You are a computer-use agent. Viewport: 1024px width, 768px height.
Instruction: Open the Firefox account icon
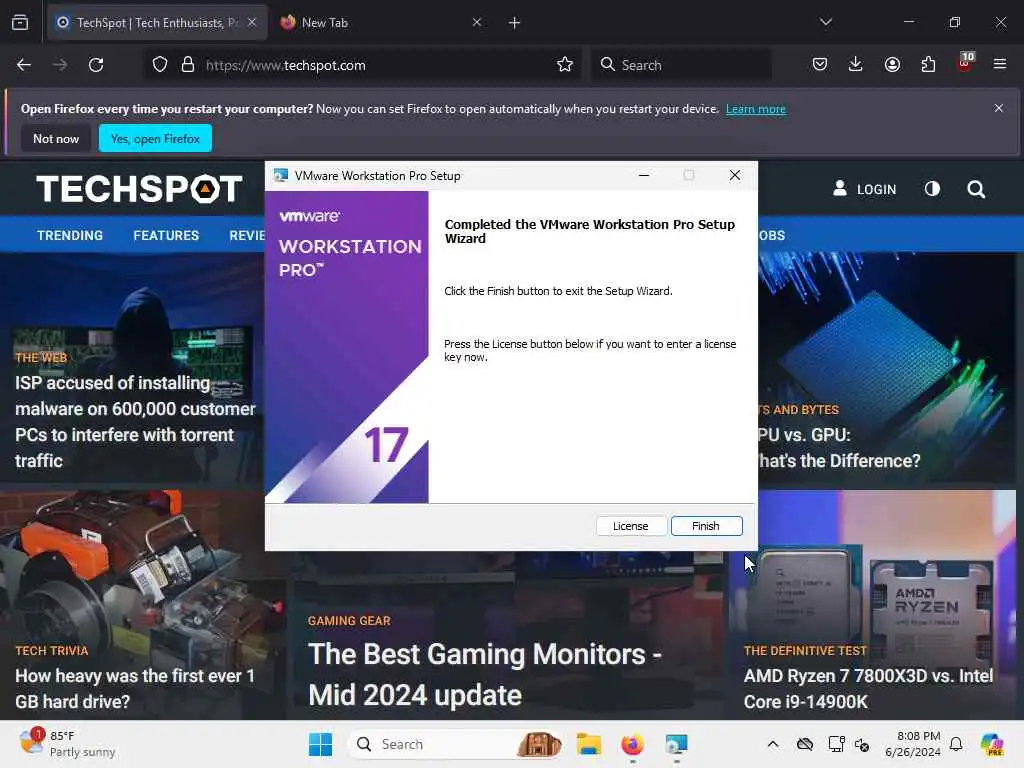[892, 64]
